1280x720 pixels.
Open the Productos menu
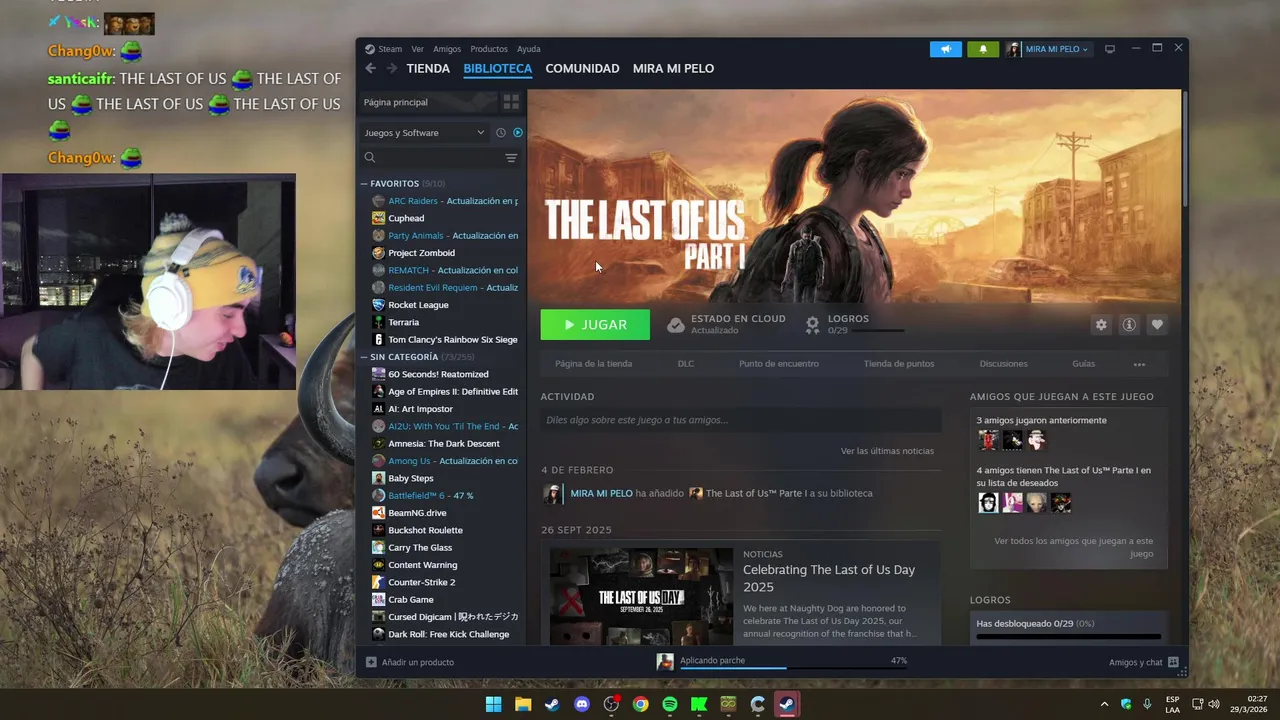pos(489,49)
